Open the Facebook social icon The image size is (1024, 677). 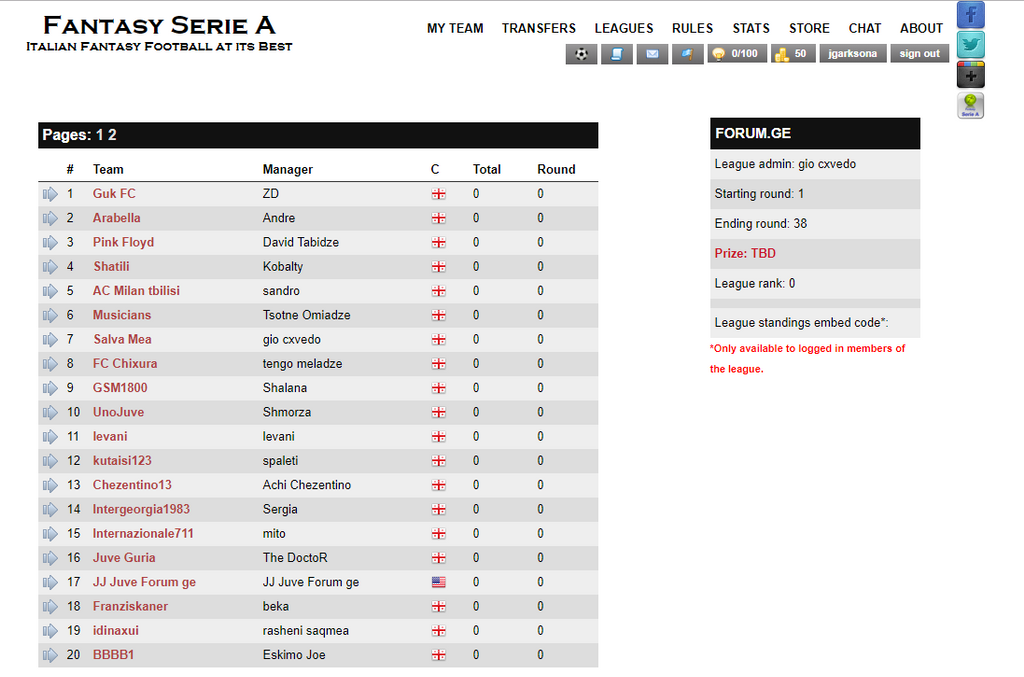pos(970,15)
